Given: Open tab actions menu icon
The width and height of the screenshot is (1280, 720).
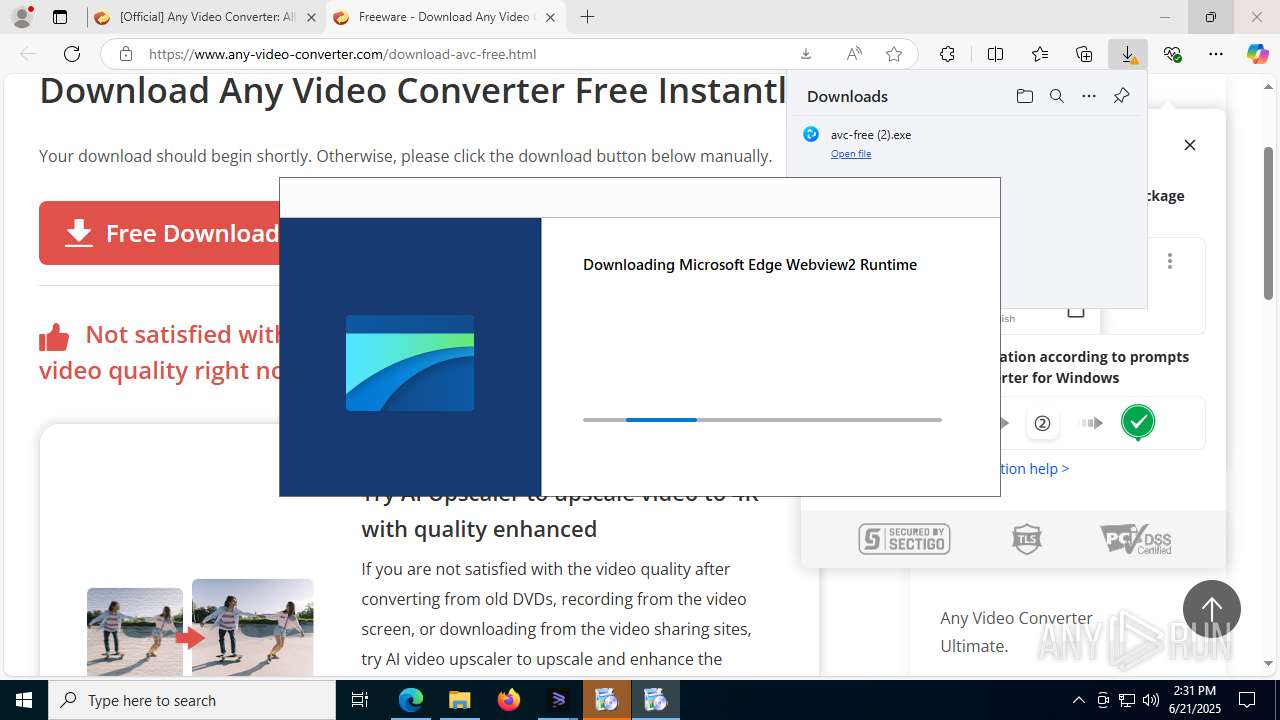Looking at the screenshot, I should pos(60,17).
